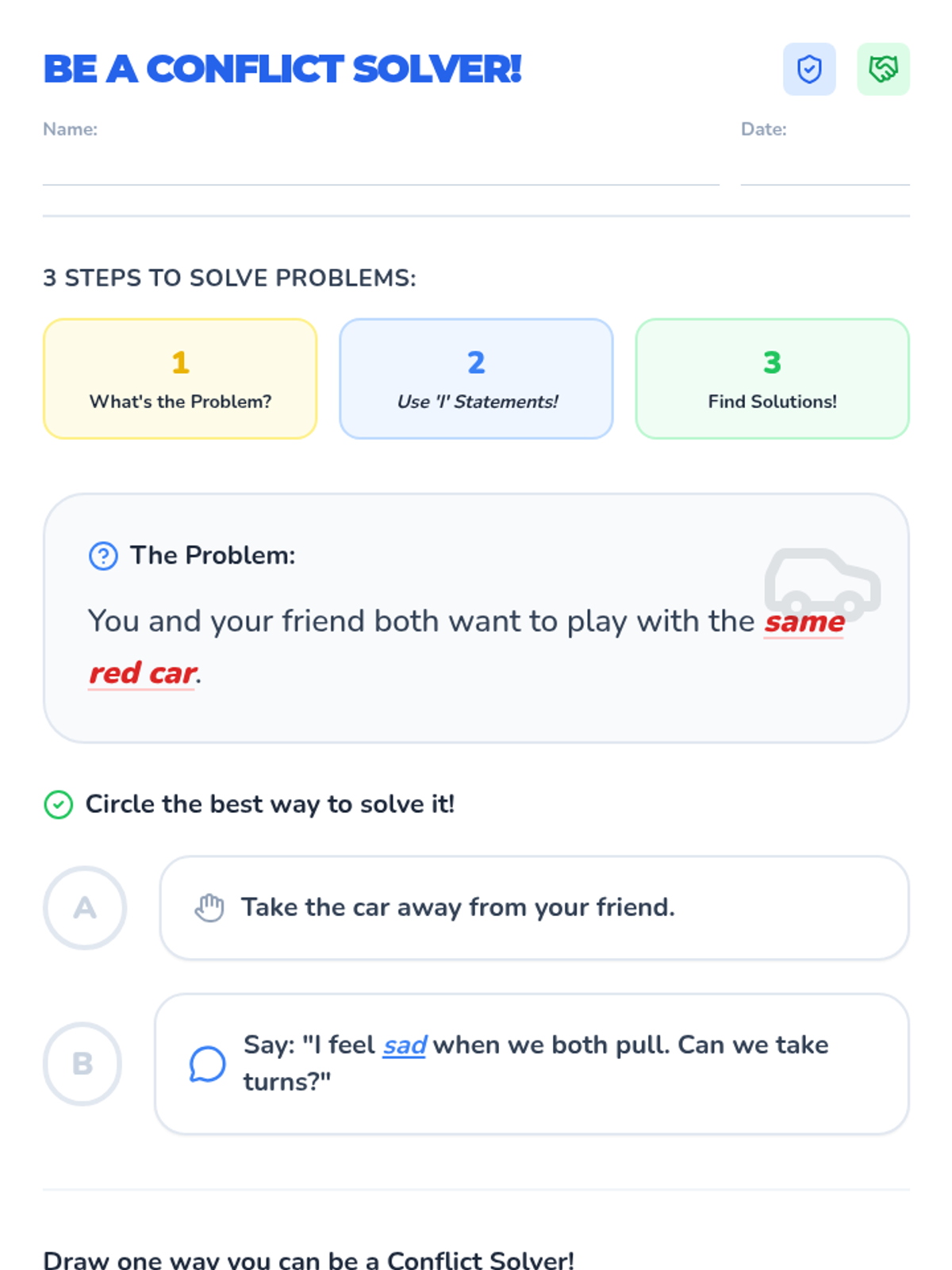The width and height of the screenshot is (952, 1270).
Task: Click the speech bubble icon in option B
Action: [207, 1064]
